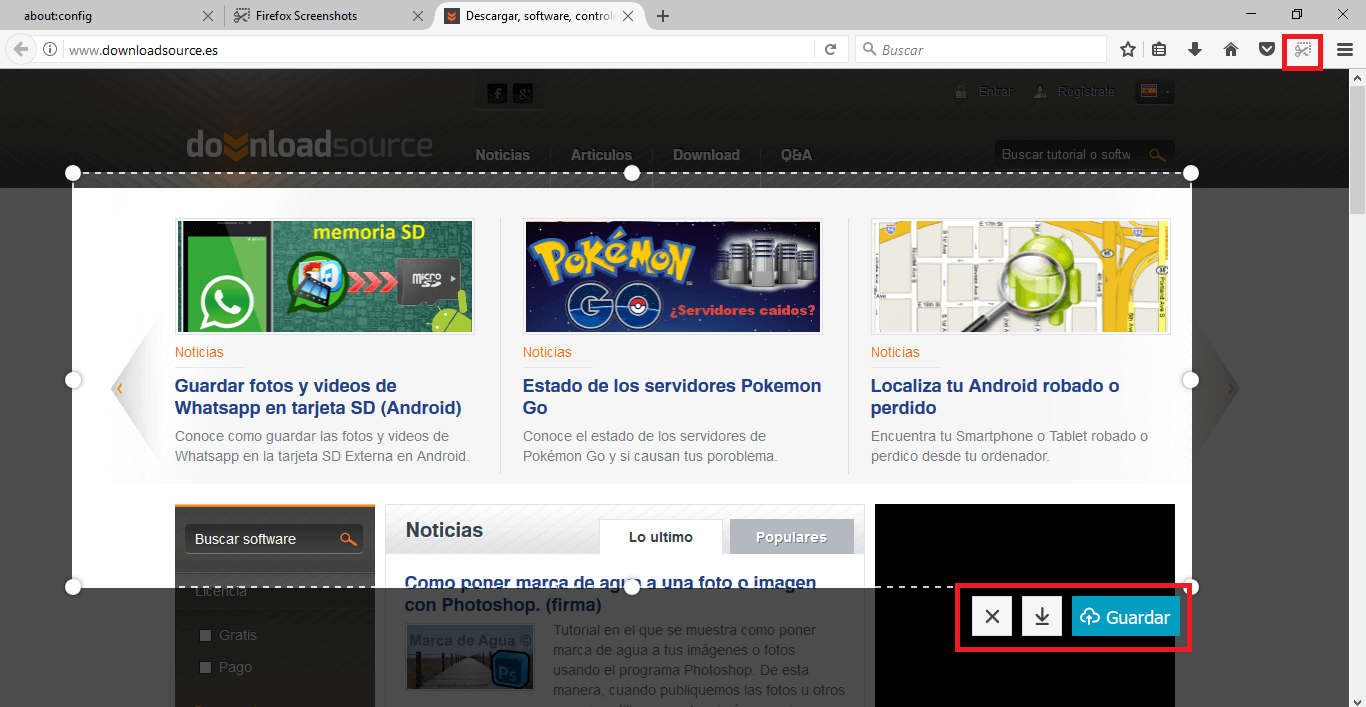
Task: Click the scrollbar up arrow
Action: [x=1357, y=77]
